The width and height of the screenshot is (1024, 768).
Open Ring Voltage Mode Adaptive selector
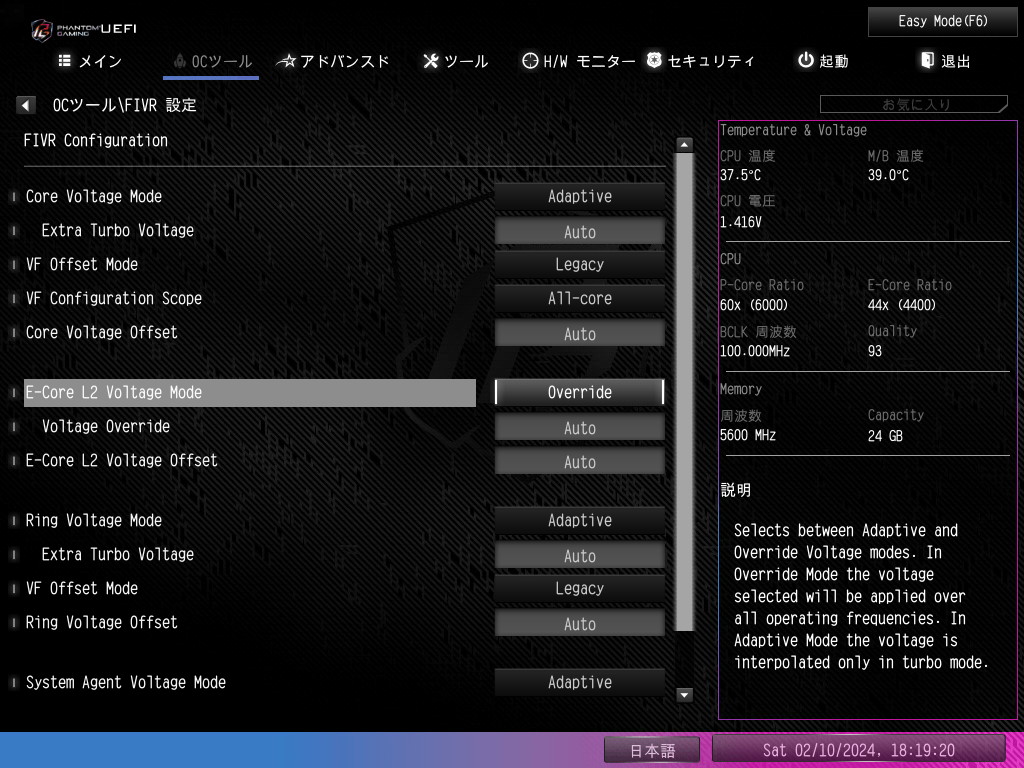pyautogui.click(x=579, y=521)
